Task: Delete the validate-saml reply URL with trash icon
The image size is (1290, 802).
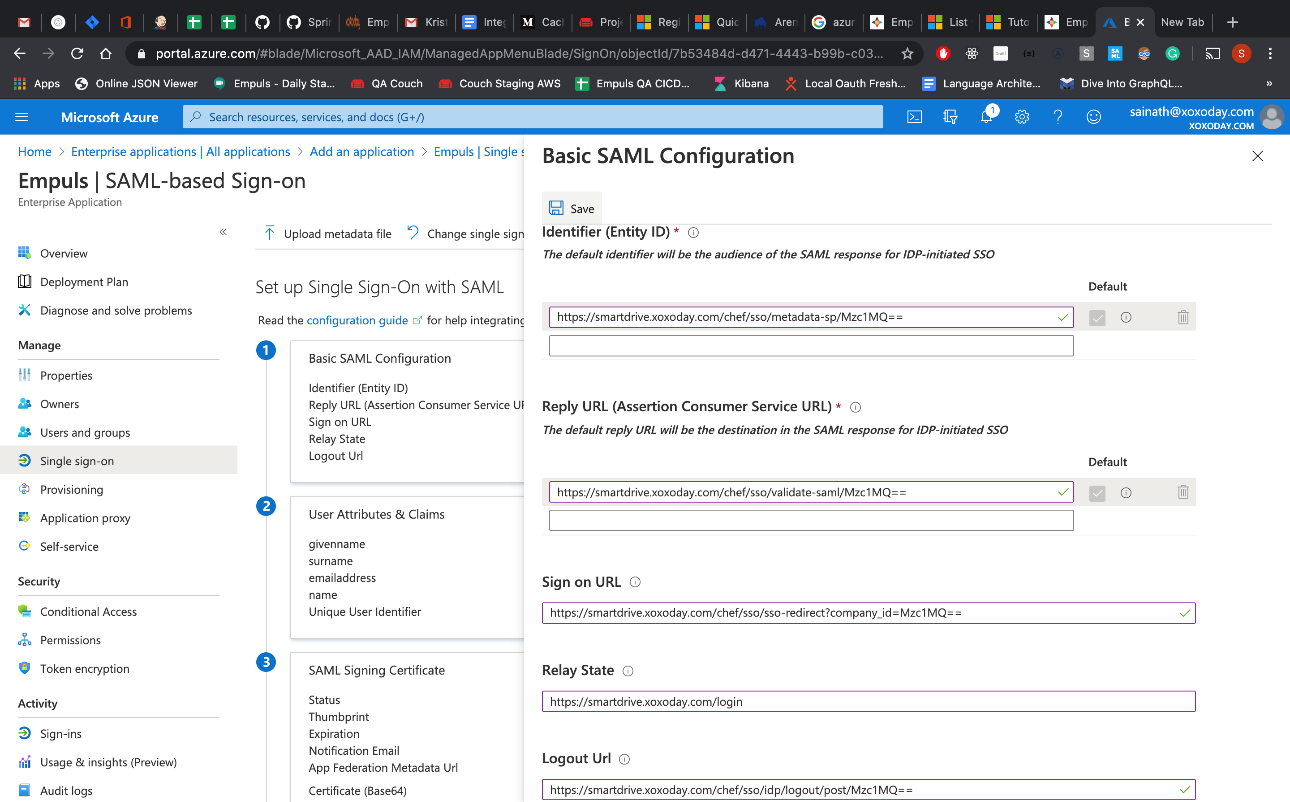Action: point(1183,492)
